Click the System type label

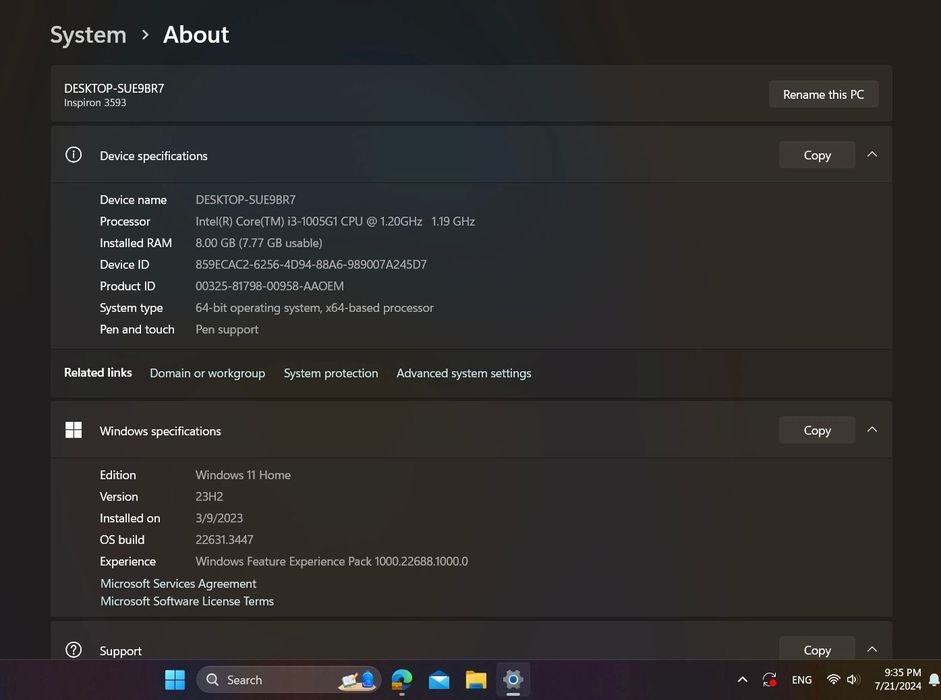[x=131, y=307]
